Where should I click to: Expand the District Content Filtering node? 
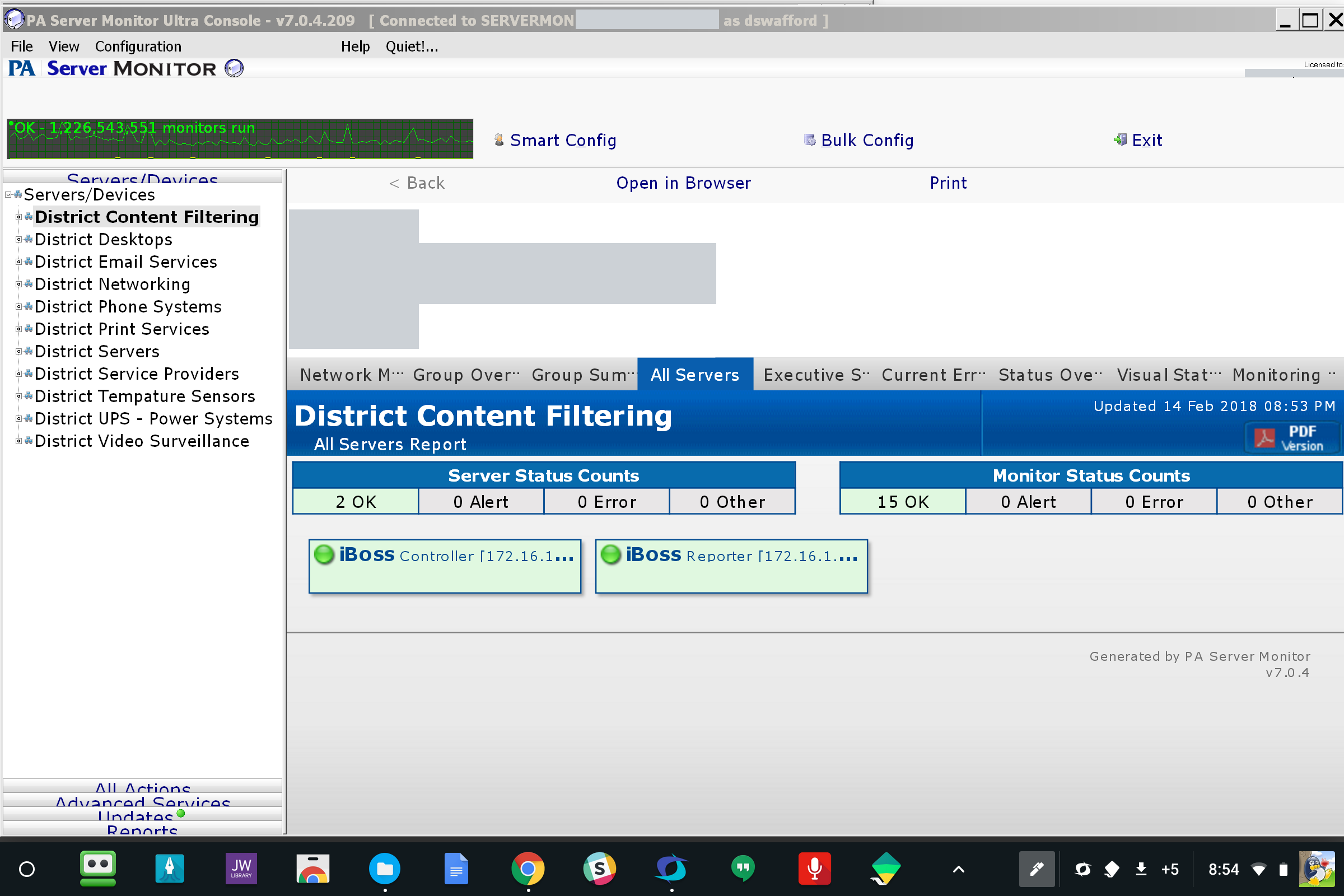pos(18,217)
